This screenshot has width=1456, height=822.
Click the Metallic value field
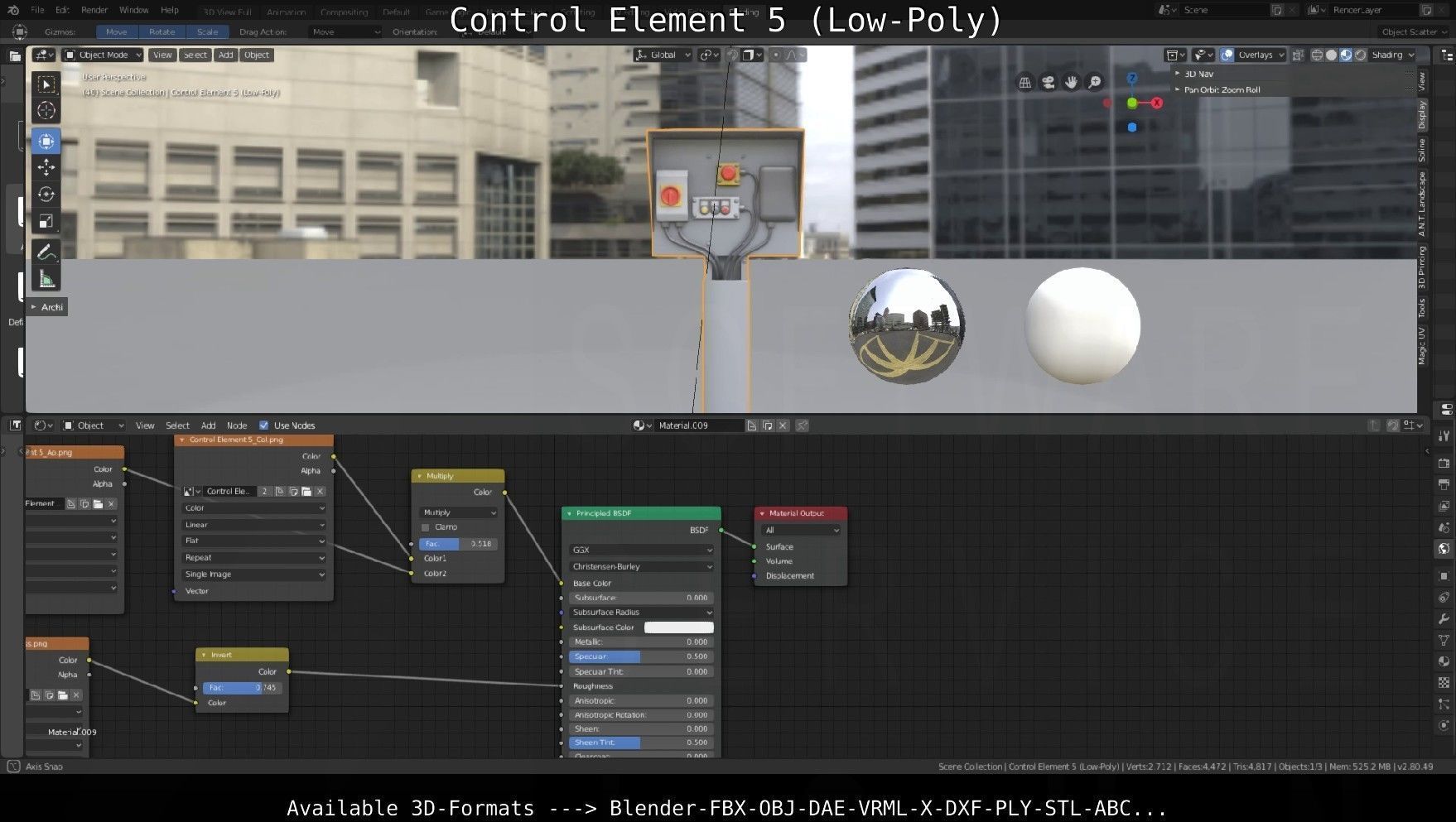(x=641, y=642)
